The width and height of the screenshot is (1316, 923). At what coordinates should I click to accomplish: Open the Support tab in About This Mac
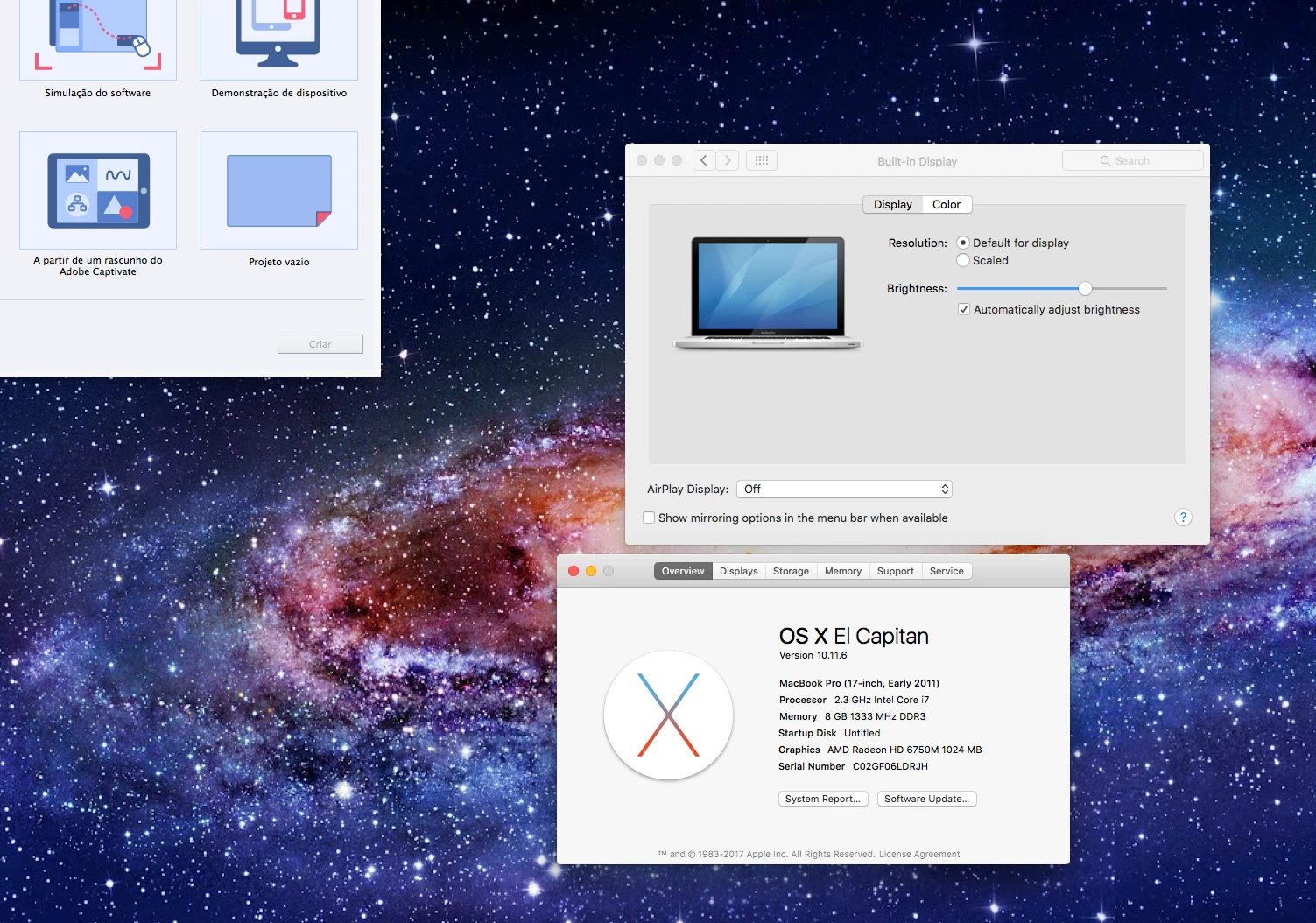(x=896, y=571)
